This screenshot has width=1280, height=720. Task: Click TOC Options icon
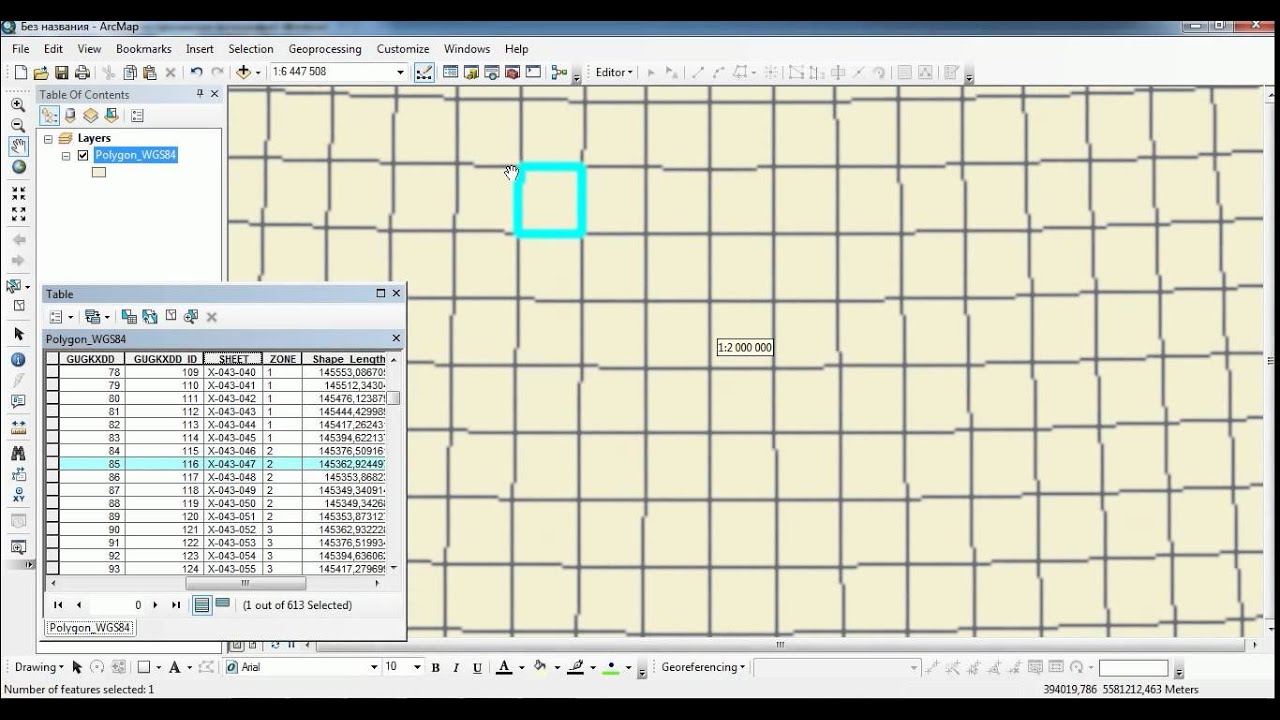coord(137,116)
